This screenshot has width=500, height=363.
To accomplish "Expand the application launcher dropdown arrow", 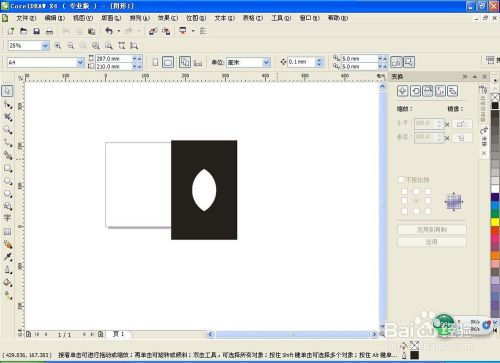I will pyautogui.click(x=193, y=31).
